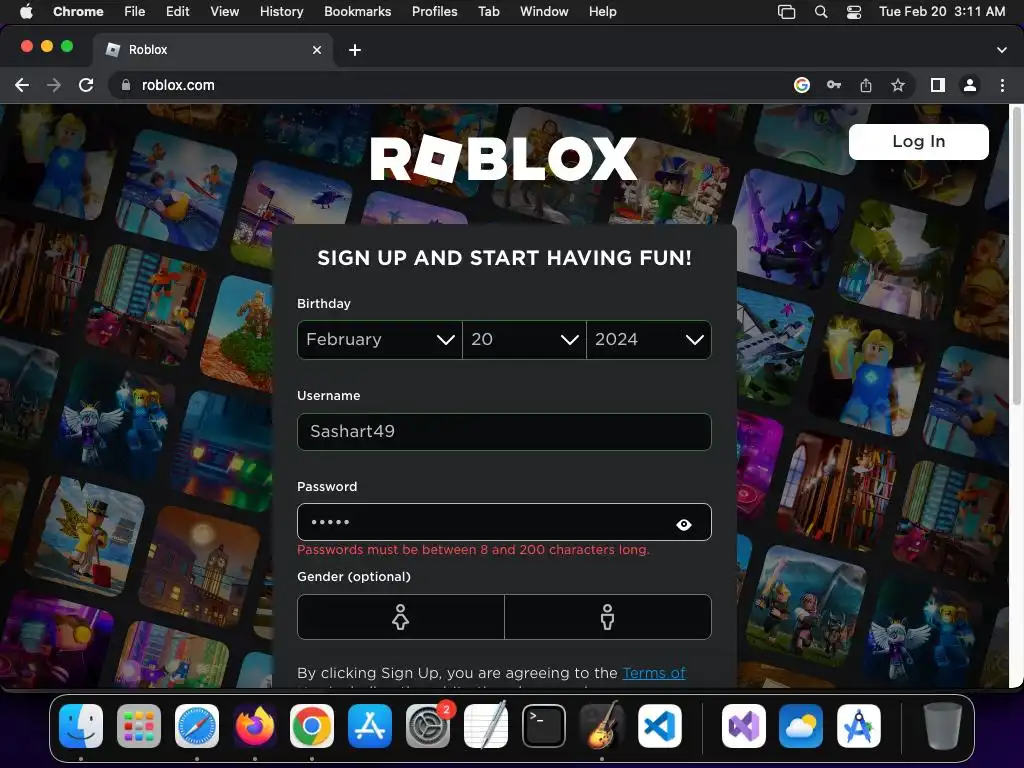This screenshot has width=1024, height=768.
Task: Open the Chrome profile avatar
Action: [970, 85]
